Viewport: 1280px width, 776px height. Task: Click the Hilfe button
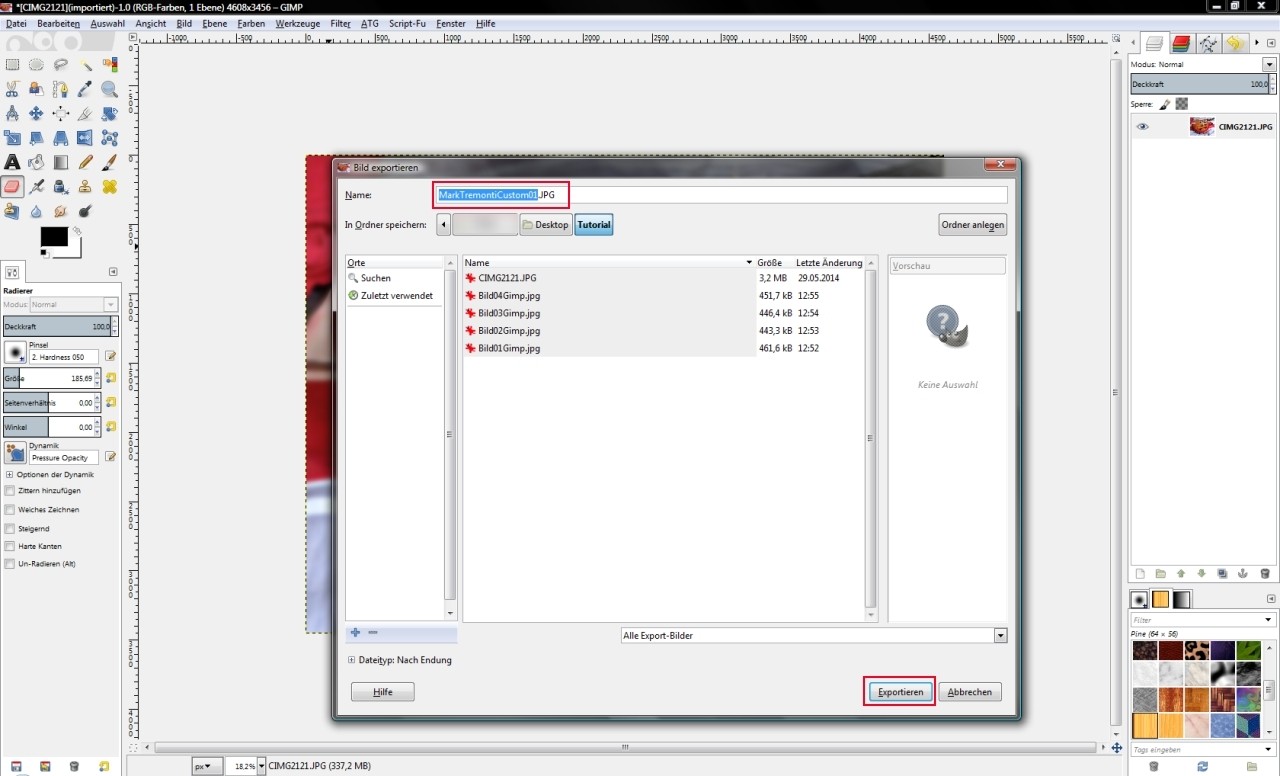[382, 691]
